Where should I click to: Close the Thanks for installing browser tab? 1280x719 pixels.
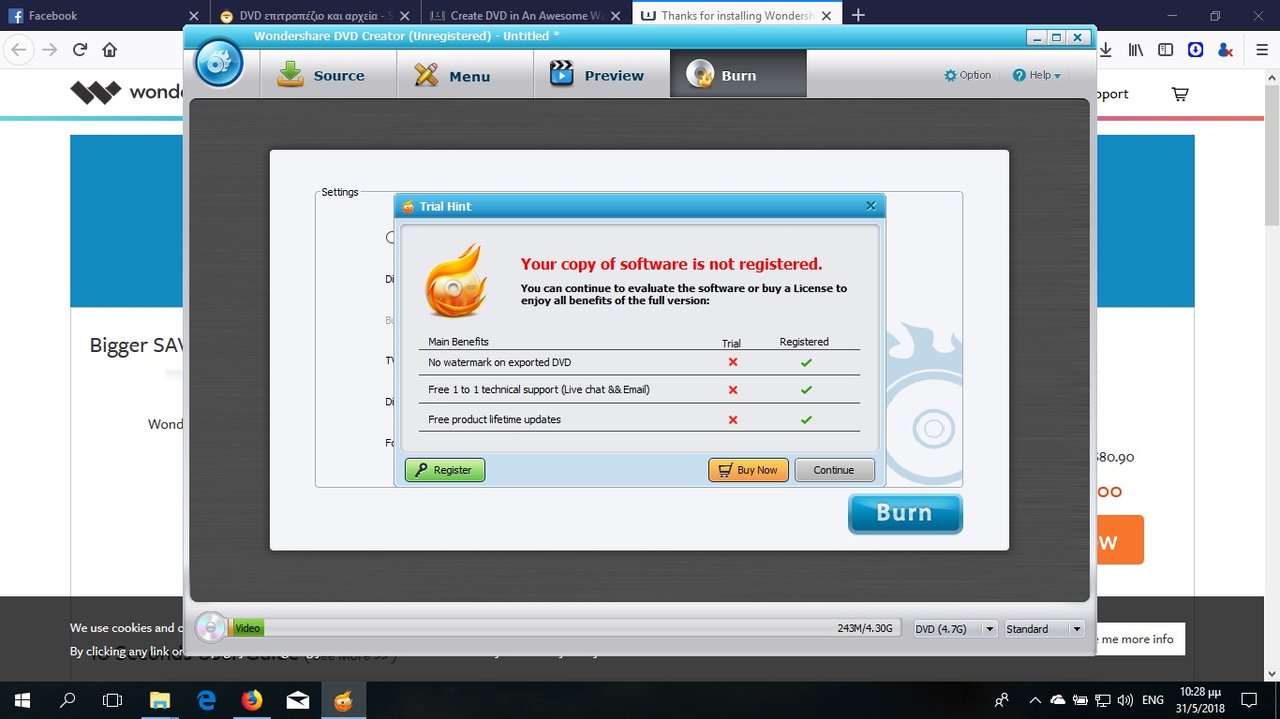point(826,16)
